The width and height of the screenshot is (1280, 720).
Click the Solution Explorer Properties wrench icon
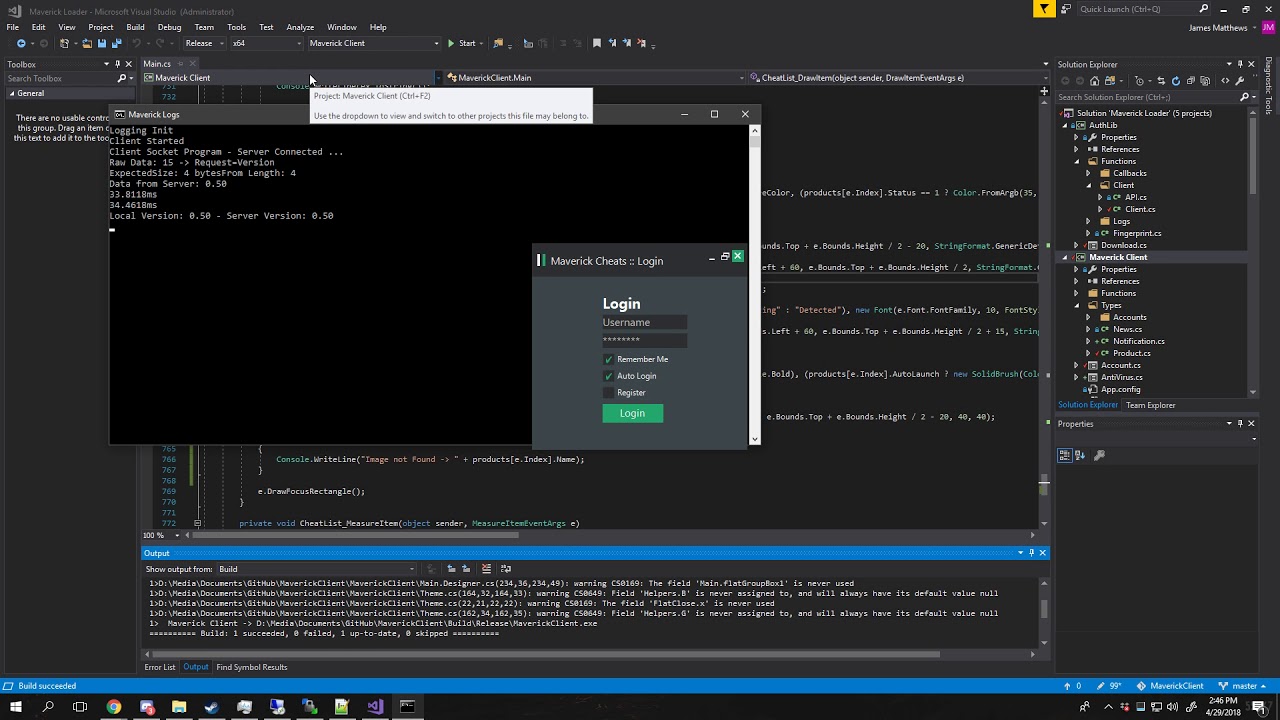[x=1239, y=81]
